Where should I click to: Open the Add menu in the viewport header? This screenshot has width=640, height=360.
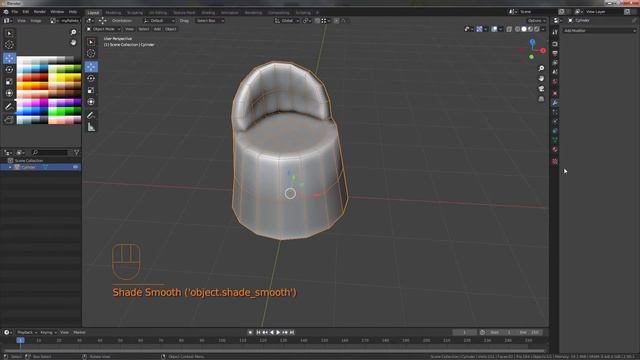tap(157, 29)
